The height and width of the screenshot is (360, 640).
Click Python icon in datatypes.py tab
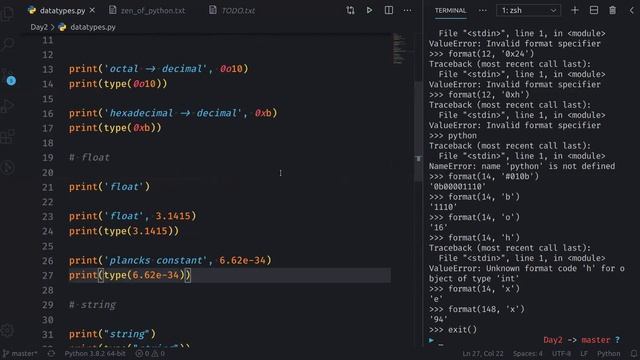[x=32, y=10]
